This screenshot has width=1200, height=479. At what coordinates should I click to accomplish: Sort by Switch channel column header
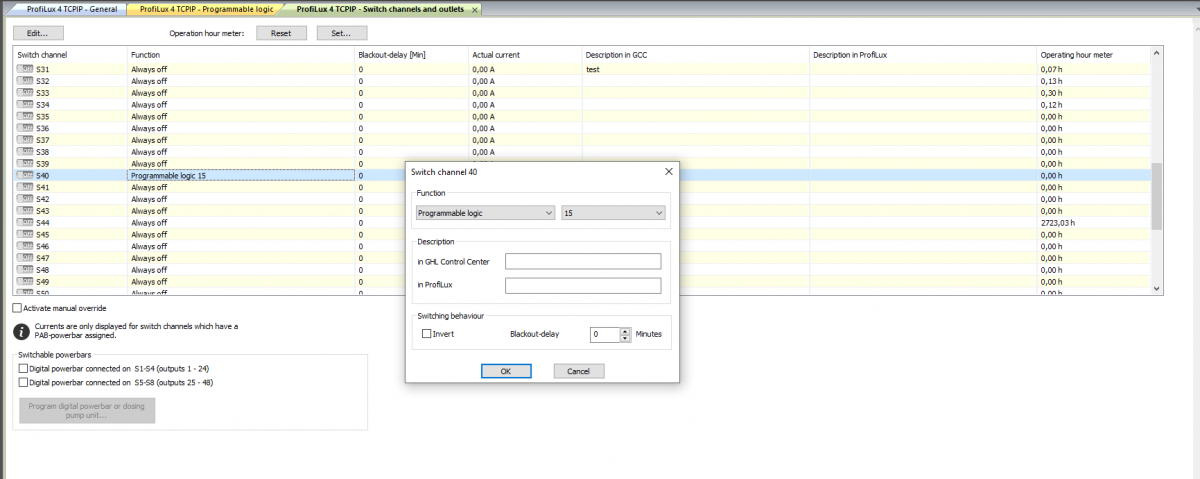pos(70,54)
